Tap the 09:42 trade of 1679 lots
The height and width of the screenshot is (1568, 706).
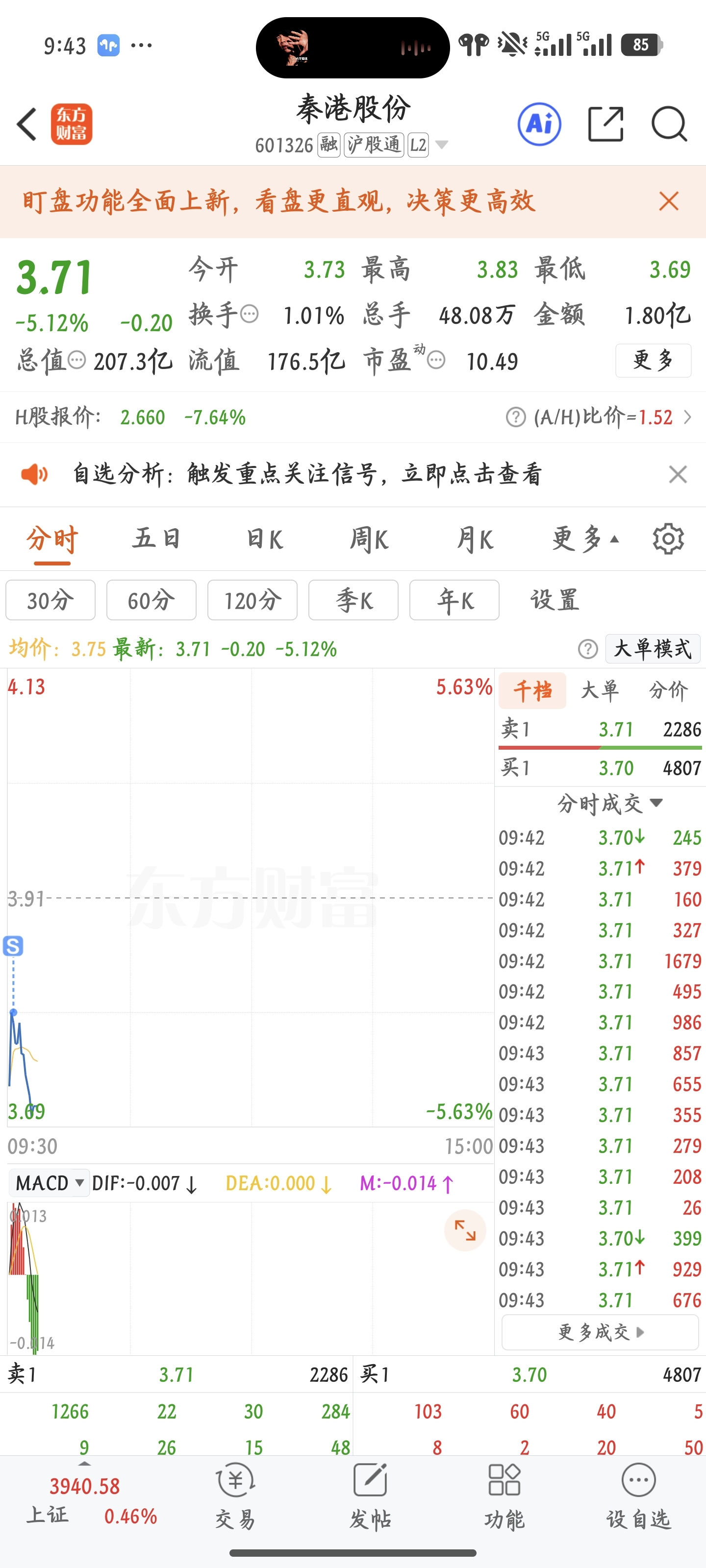point(600,961)
